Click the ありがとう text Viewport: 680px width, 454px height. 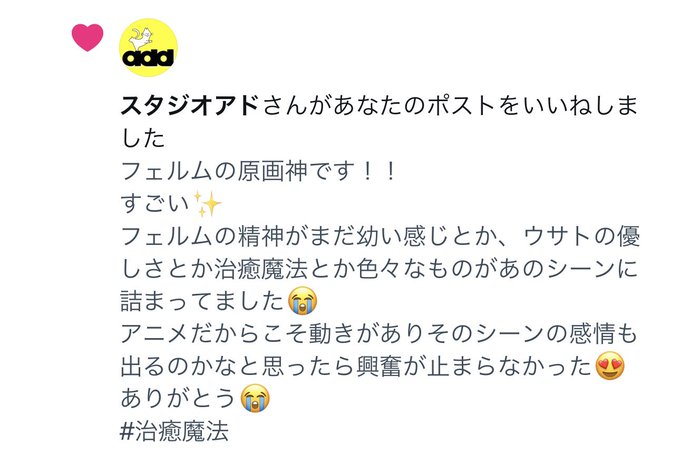pyautogui.click(x=179, y=398)
